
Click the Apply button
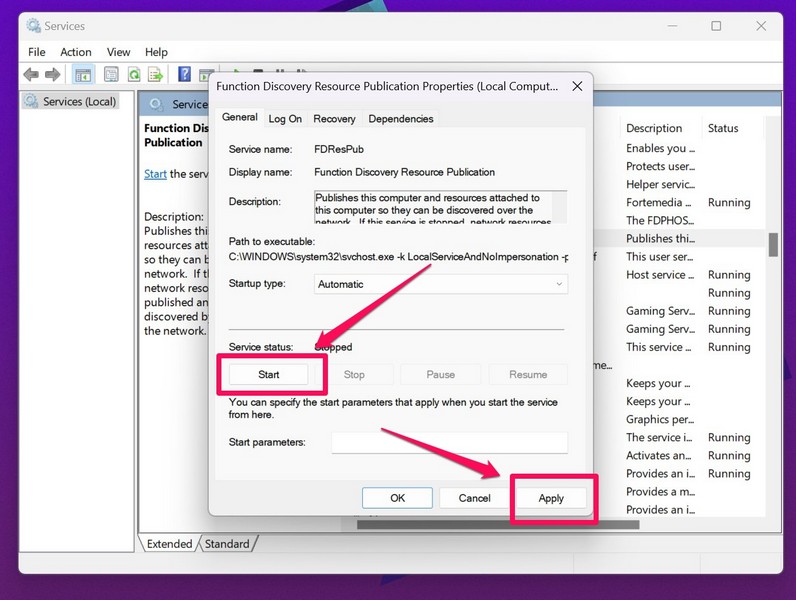click(551, 498)
